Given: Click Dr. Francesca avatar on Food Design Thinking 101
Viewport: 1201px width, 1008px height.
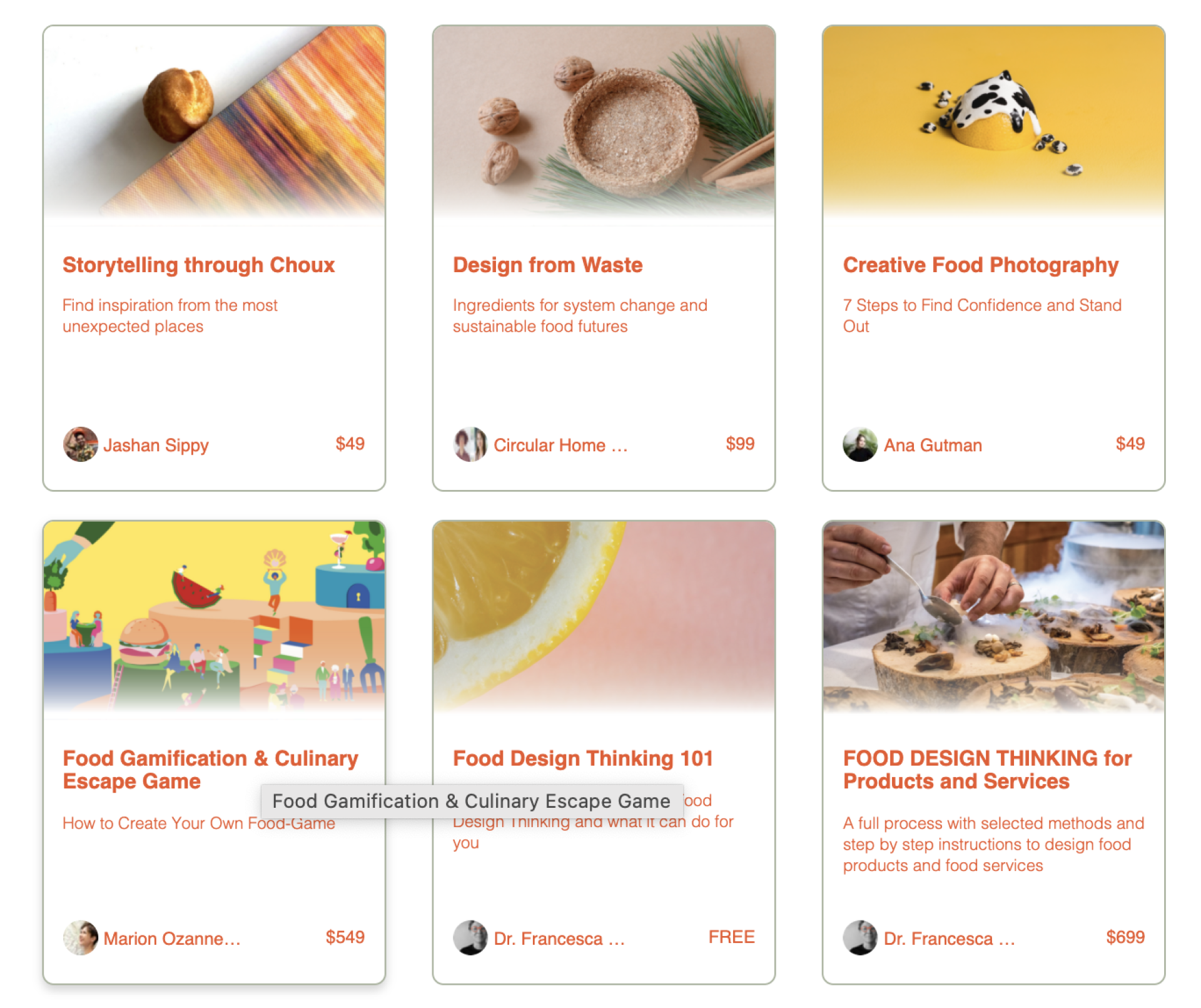Looking at the screenshot, I should [470, 937].
